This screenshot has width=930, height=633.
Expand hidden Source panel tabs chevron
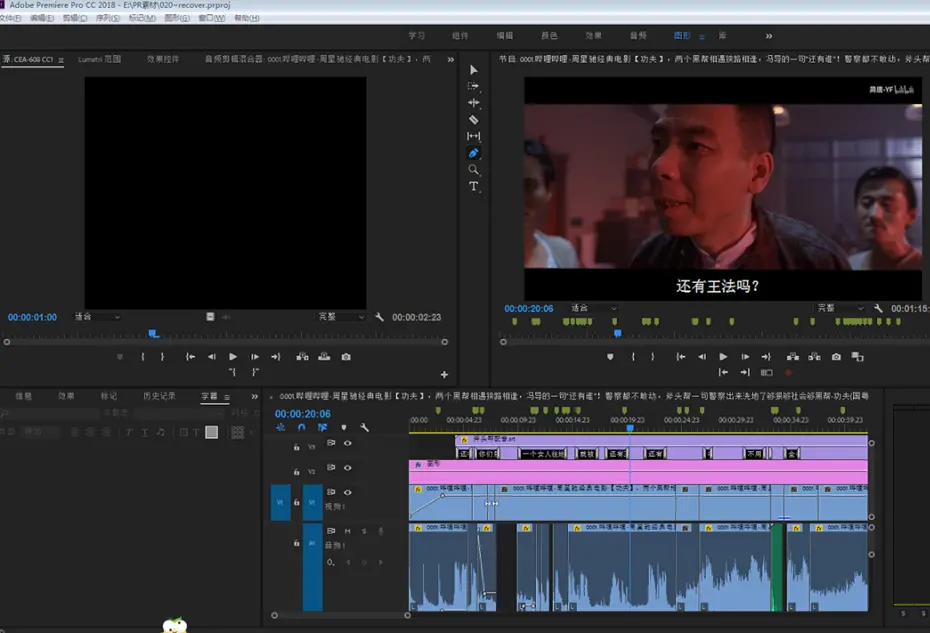(451, 59)
